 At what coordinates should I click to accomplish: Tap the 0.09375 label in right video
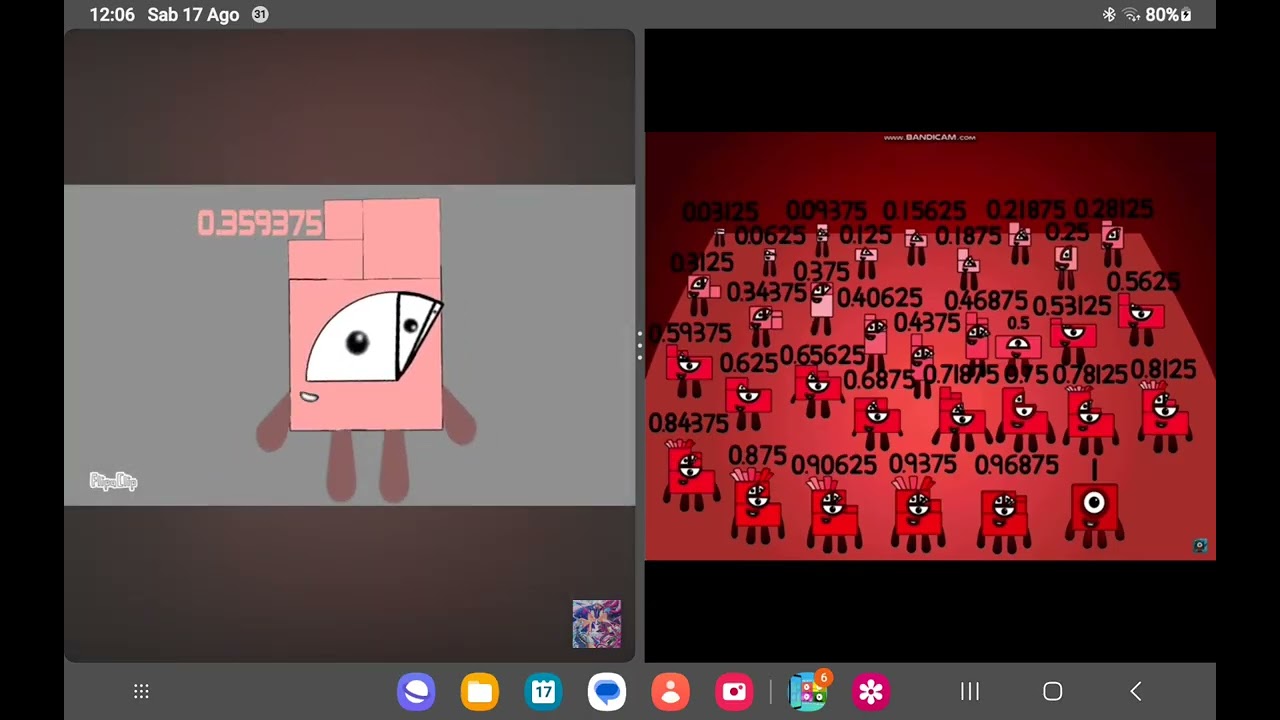pyautogui.click(x=826, y=210)
